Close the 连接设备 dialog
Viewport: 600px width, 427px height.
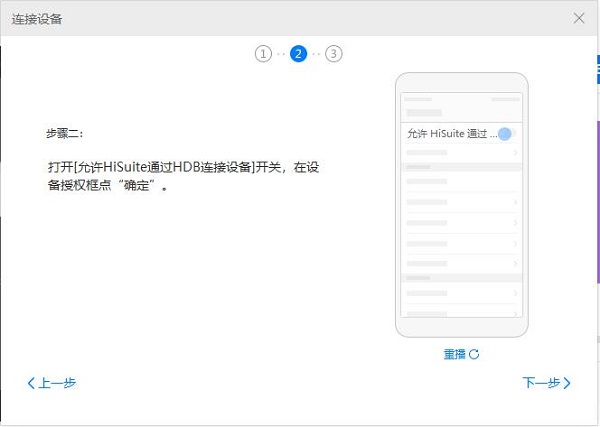pos(579,18)
